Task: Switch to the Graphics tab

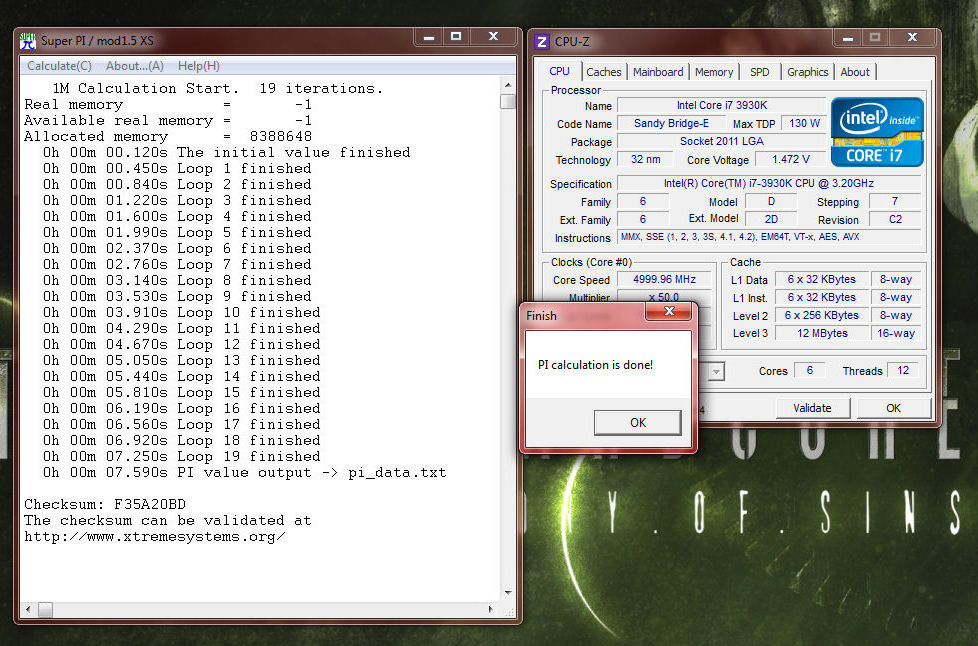Action: click(808, 72)
